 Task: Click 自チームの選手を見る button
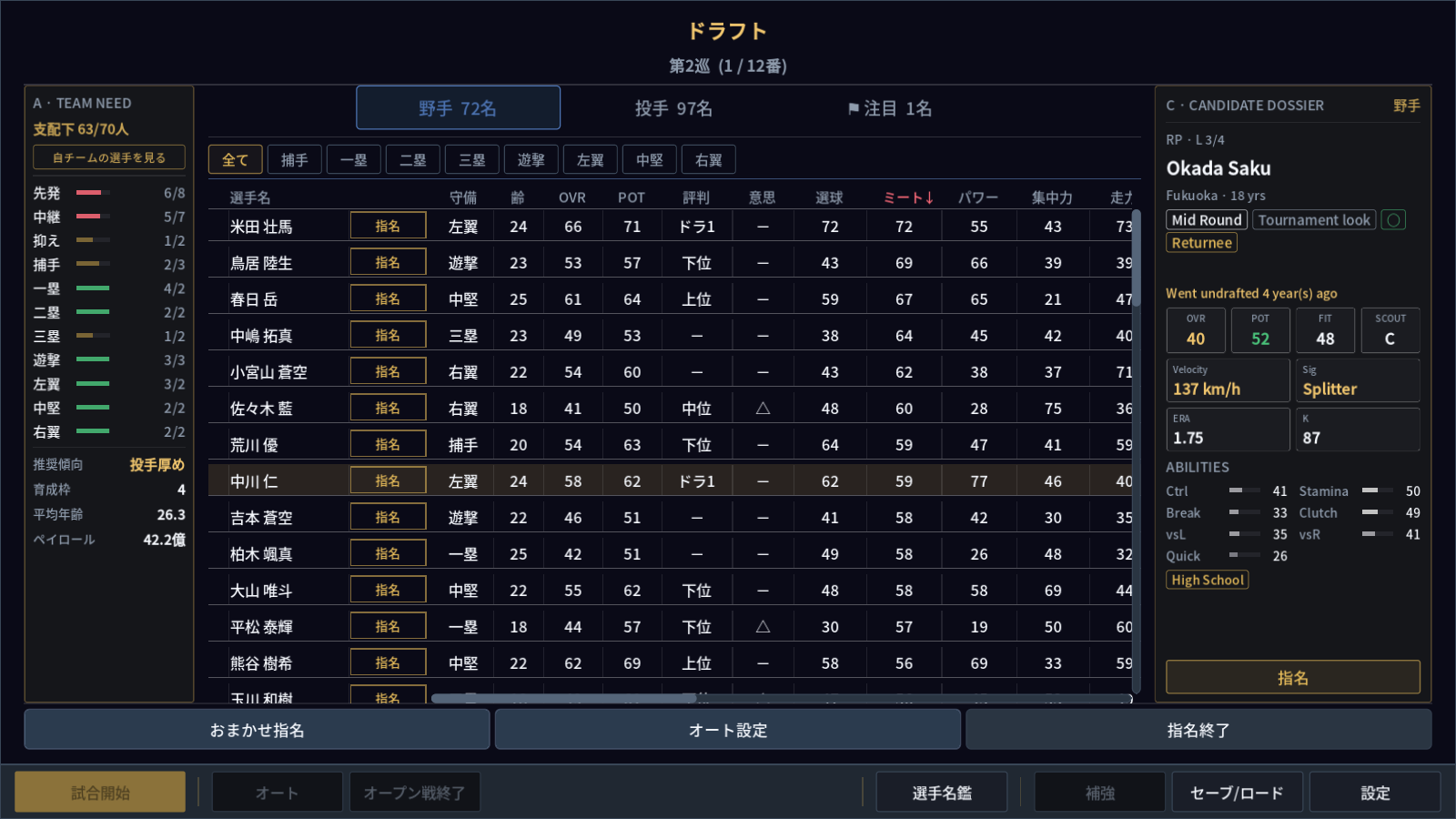click(x=109, y=157)
